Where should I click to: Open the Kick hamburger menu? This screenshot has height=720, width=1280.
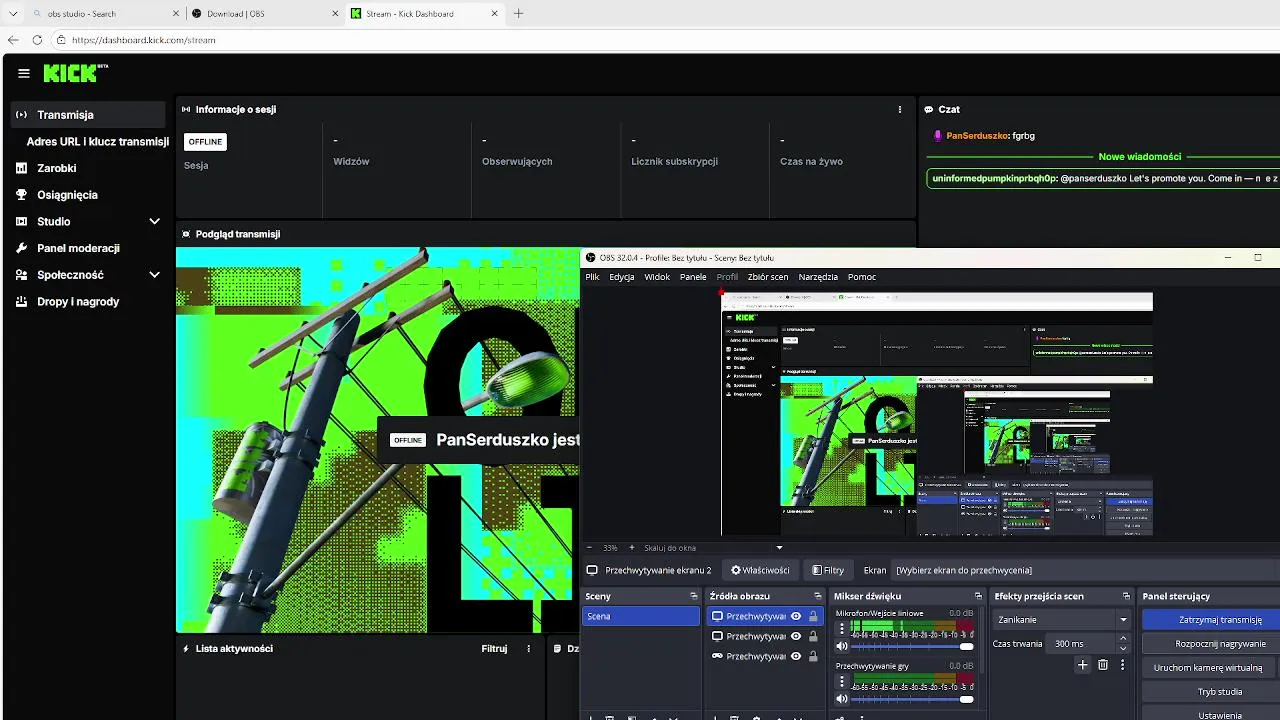24,73
